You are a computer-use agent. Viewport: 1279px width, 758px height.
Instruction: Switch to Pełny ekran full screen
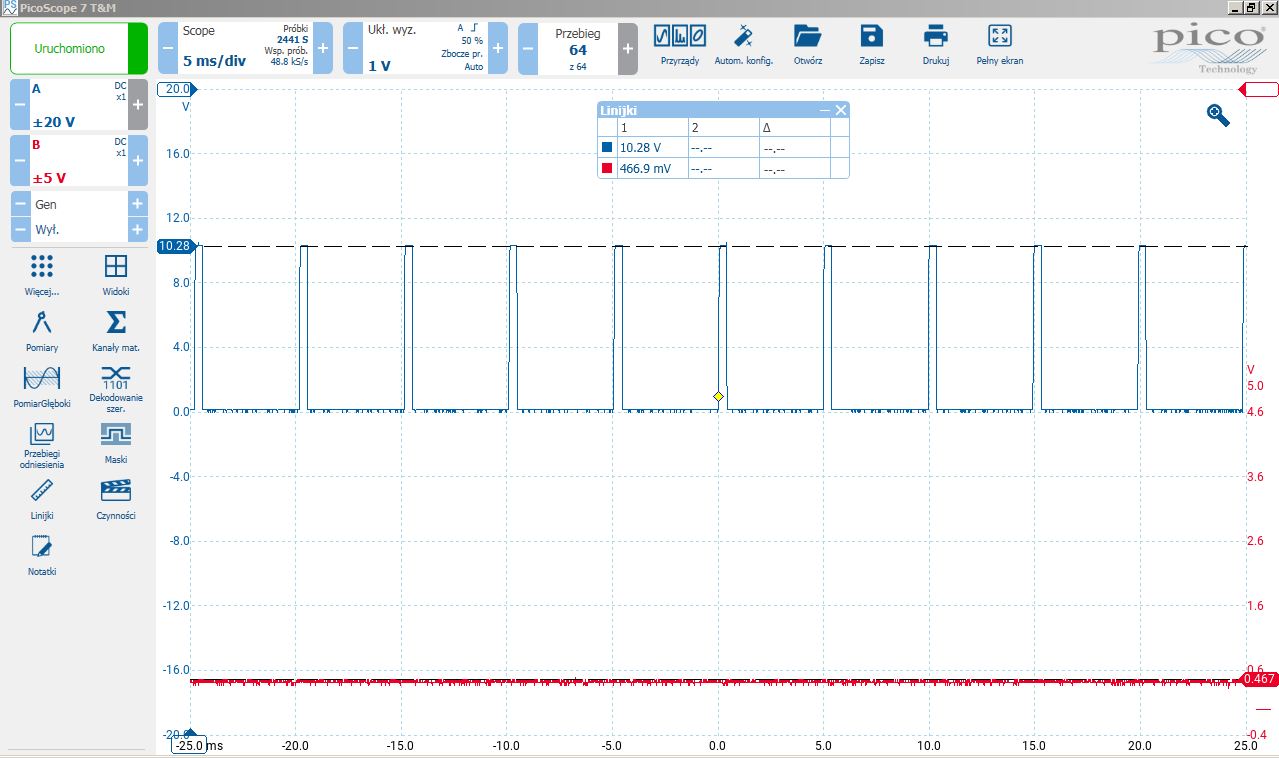coord(1000,46)
